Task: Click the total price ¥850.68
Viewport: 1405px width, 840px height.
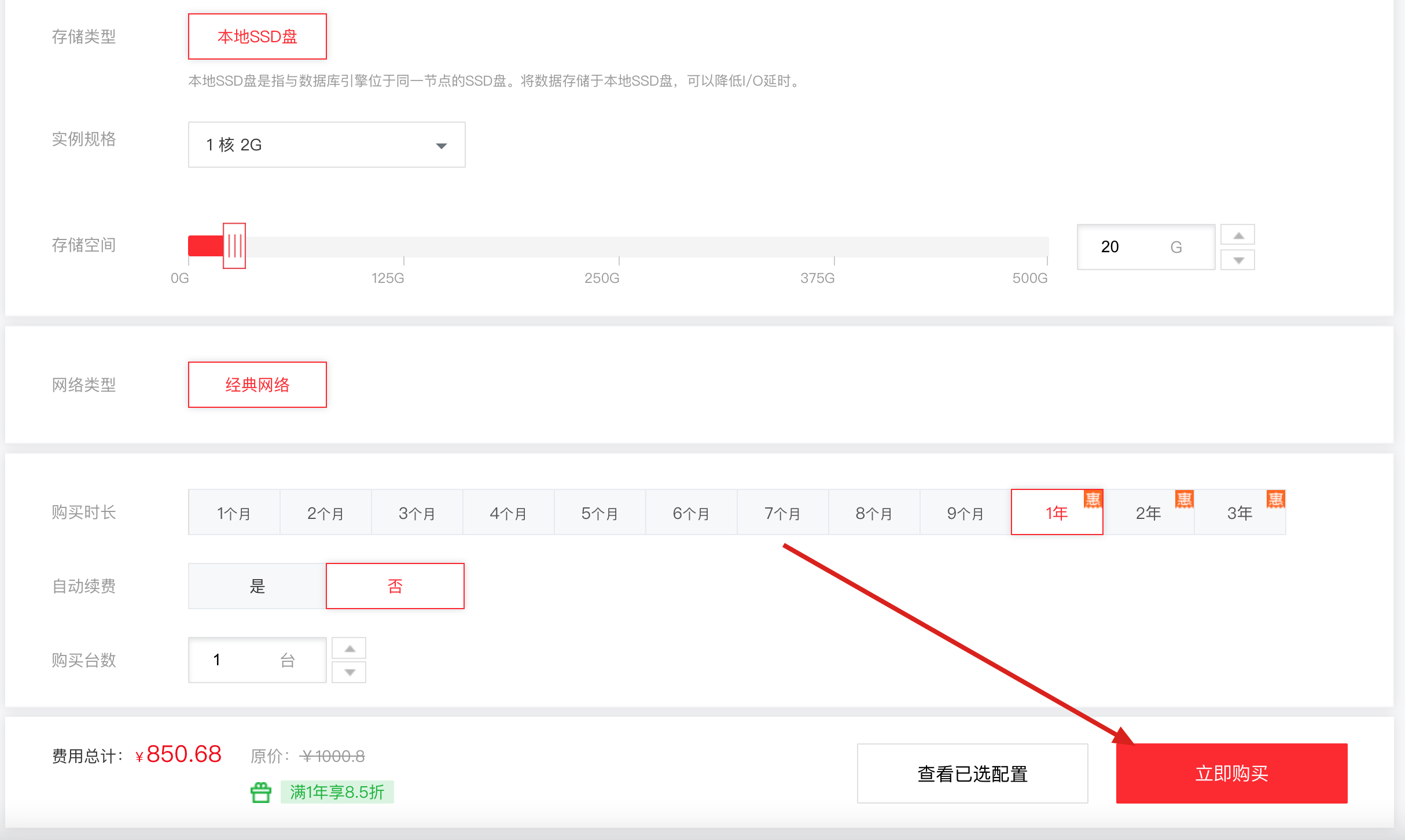Action: click(178, 754)
